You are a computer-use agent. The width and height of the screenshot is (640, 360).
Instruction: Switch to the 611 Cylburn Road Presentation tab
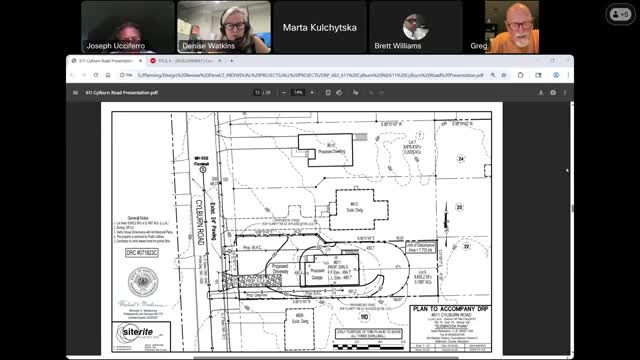point(106,61)
